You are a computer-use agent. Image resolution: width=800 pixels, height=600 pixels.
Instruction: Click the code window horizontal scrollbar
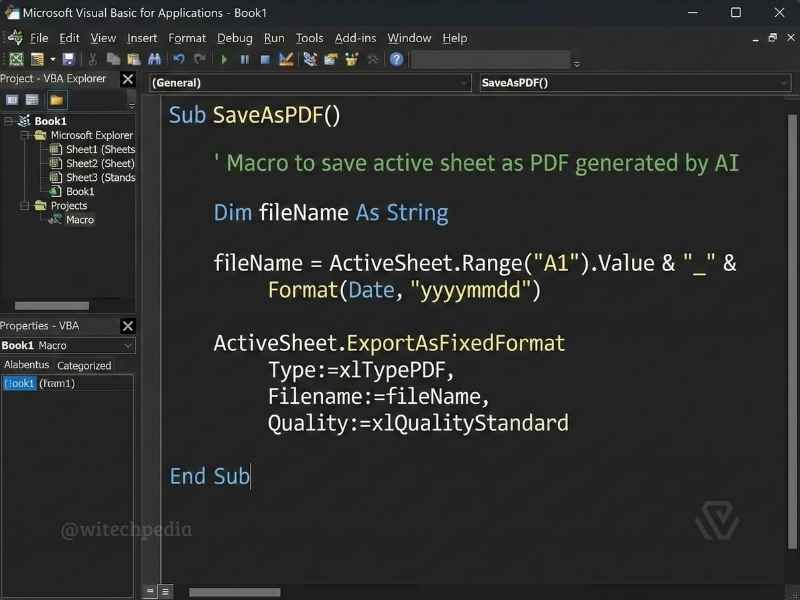point(234,592)
